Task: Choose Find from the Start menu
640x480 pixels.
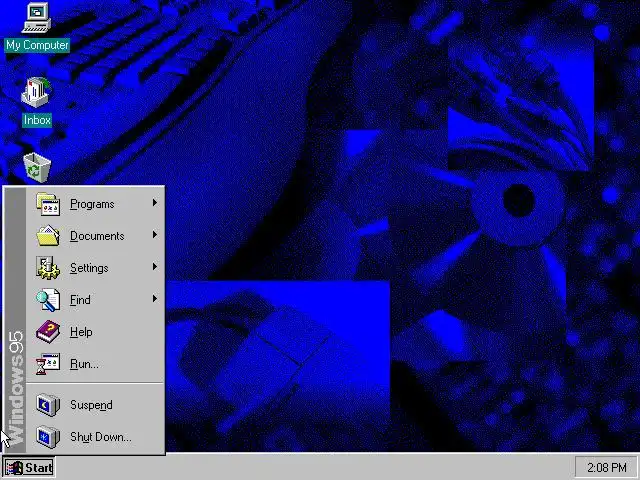Action: tap(95, 300)
